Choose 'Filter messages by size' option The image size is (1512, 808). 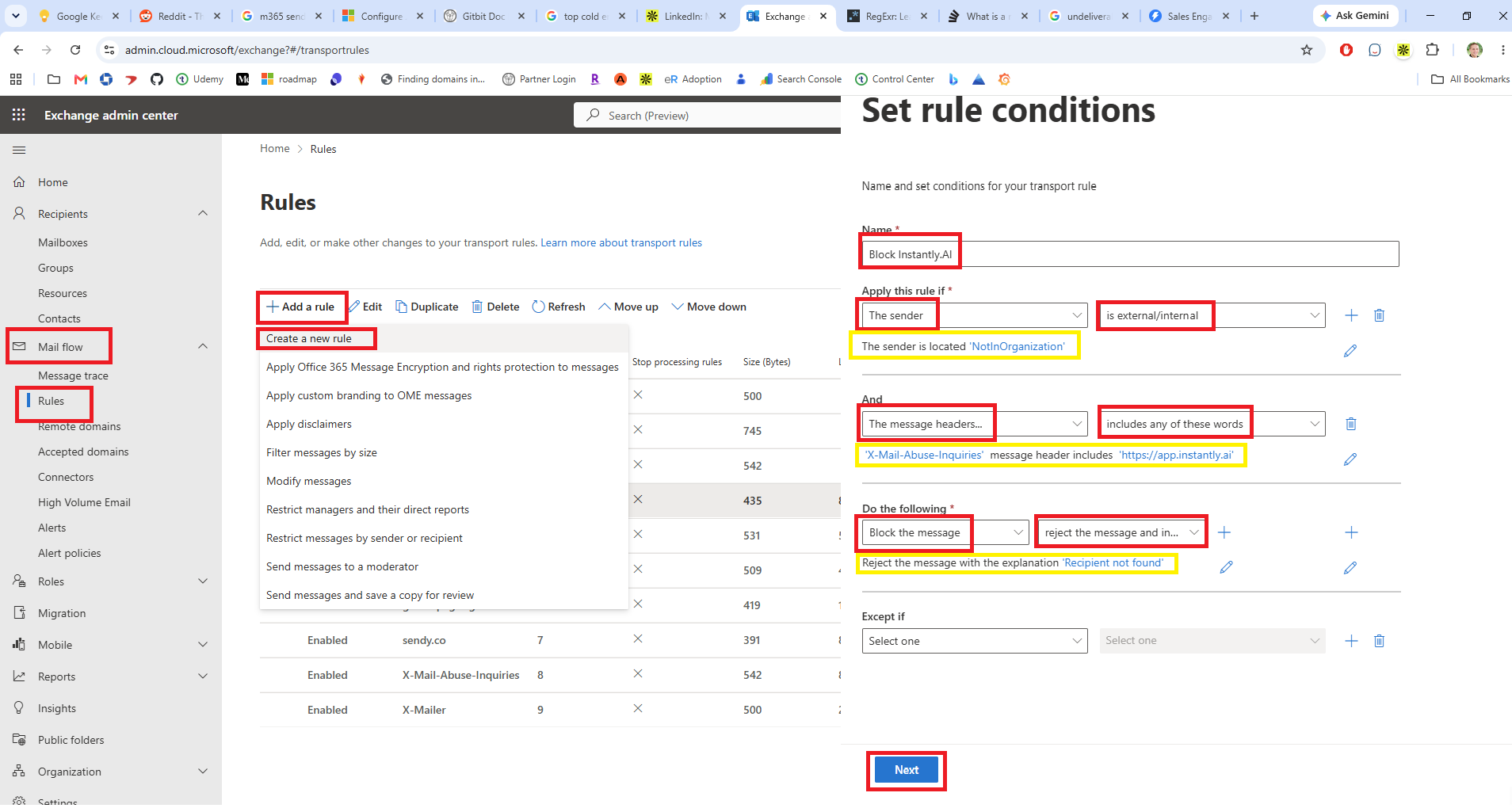click(x=444, y=452)
